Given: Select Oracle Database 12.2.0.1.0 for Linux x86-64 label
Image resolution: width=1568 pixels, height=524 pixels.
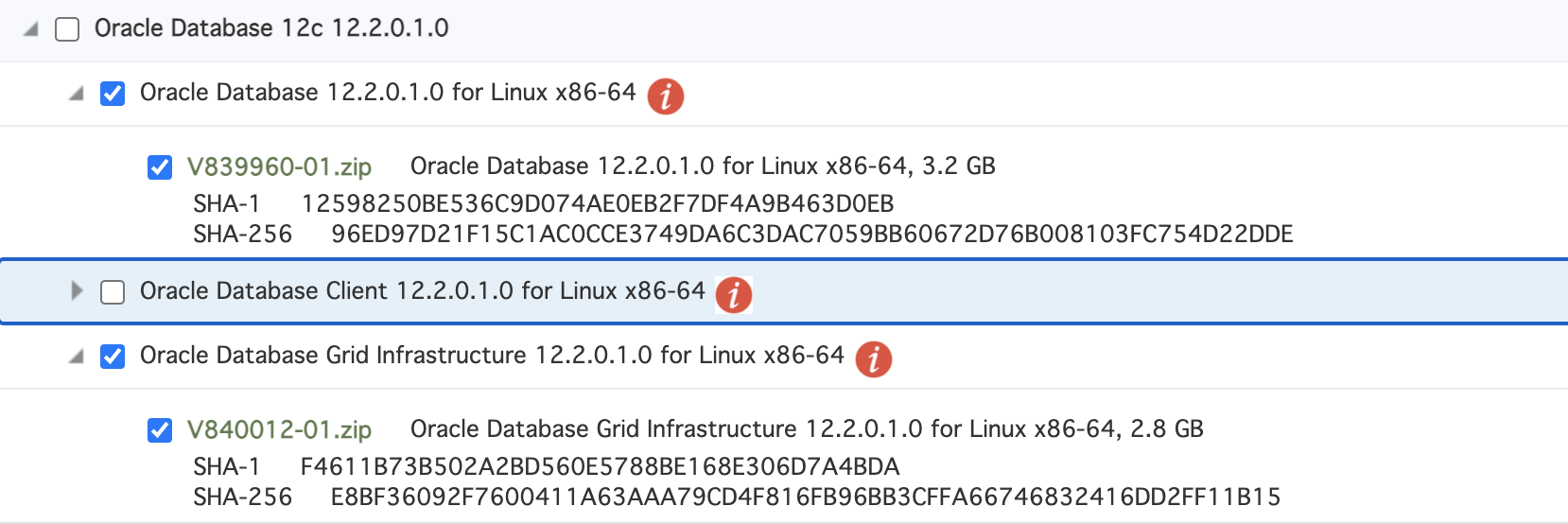Looking at the screenshot, I should (388, 92).
